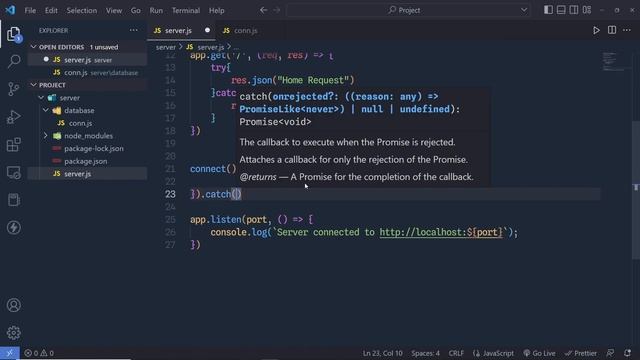
Task: Open the Terminal menu
Action: [186, 11]
